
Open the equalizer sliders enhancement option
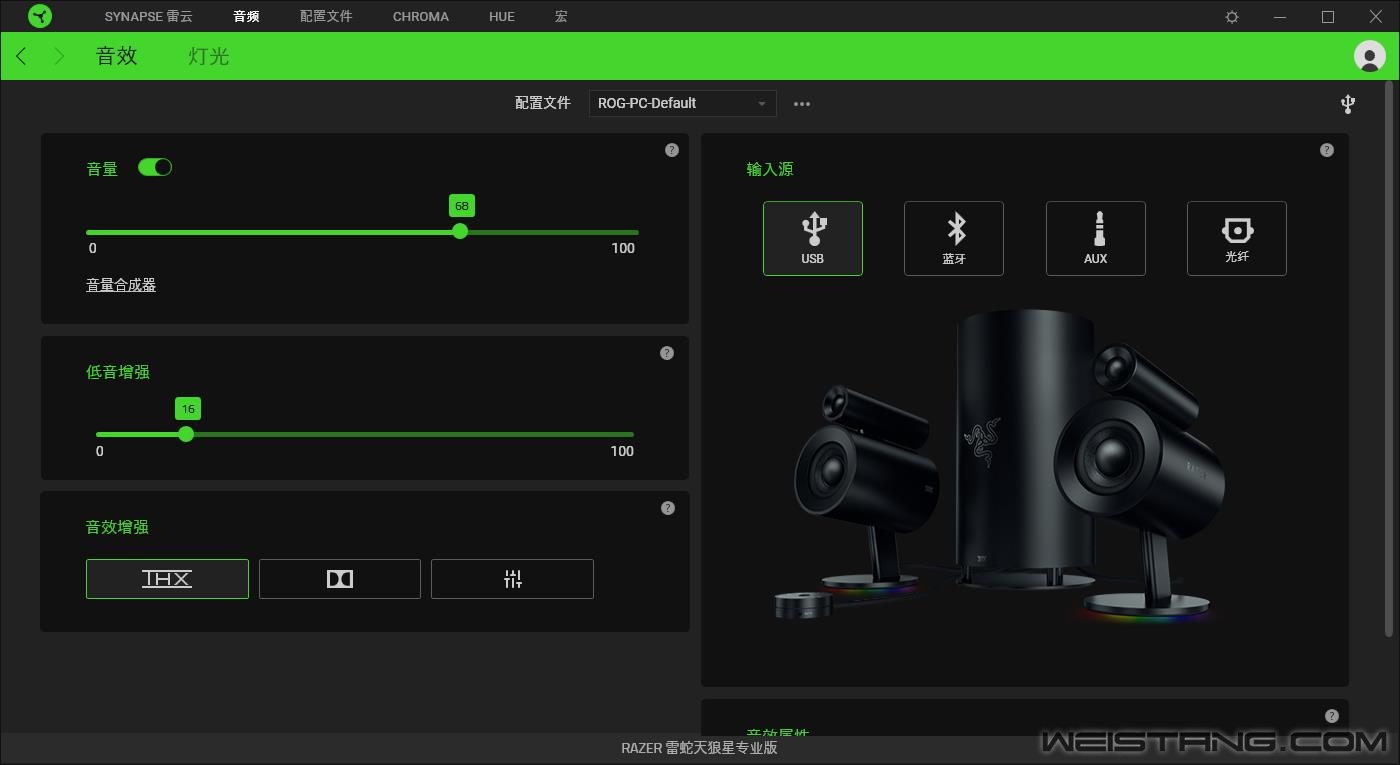(x=512, y=579)
